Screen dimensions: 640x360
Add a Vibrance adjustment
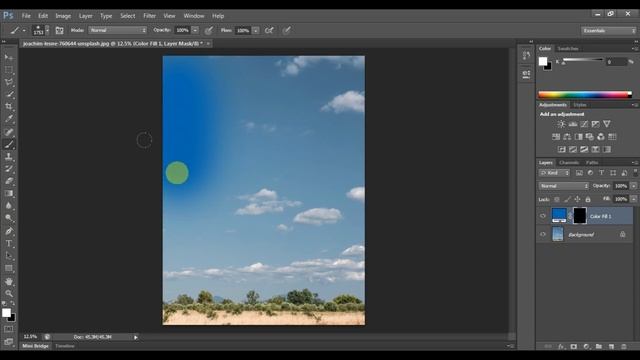click(607, 124)
